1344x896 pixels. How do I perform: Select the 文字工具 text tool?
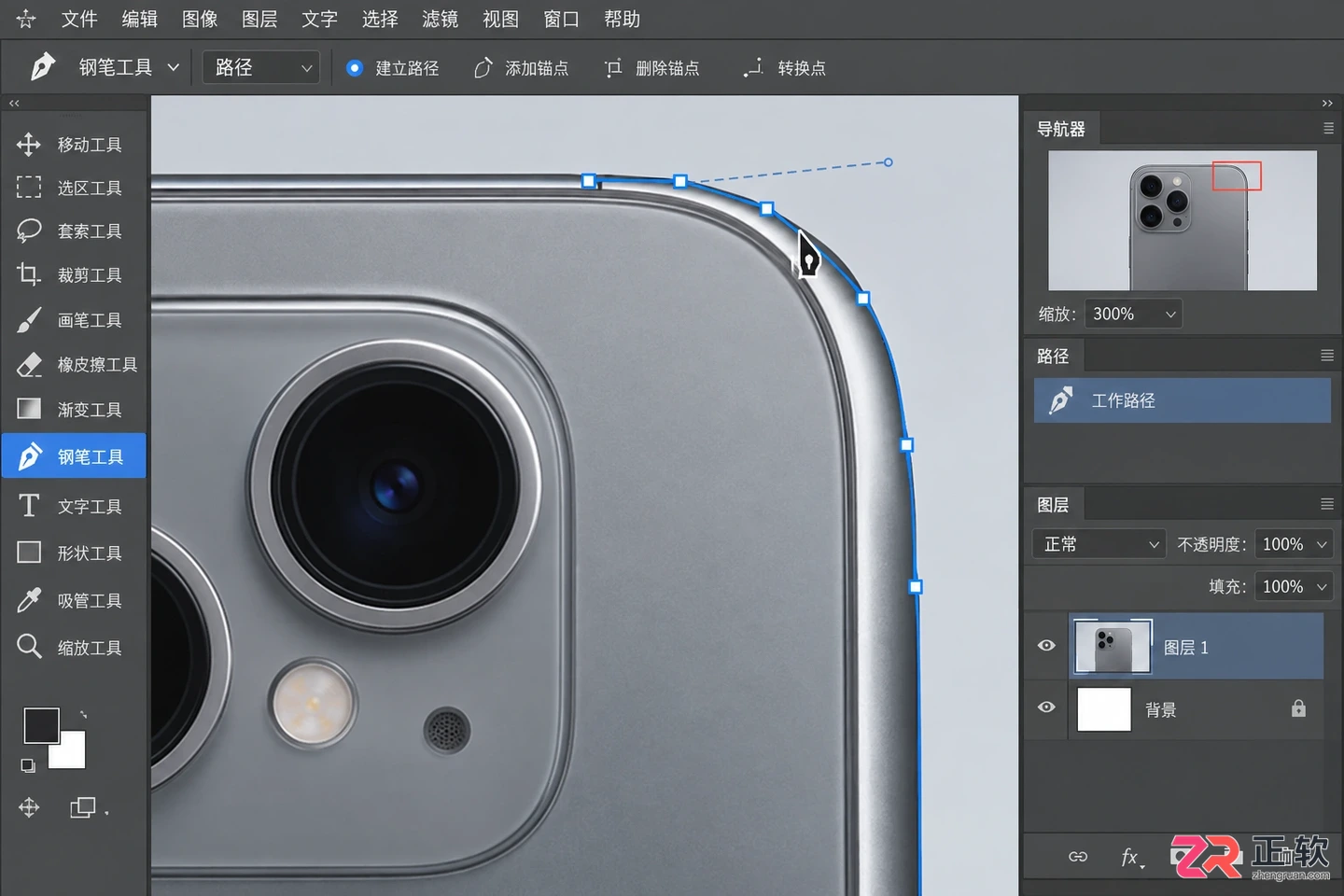point(71,506)
